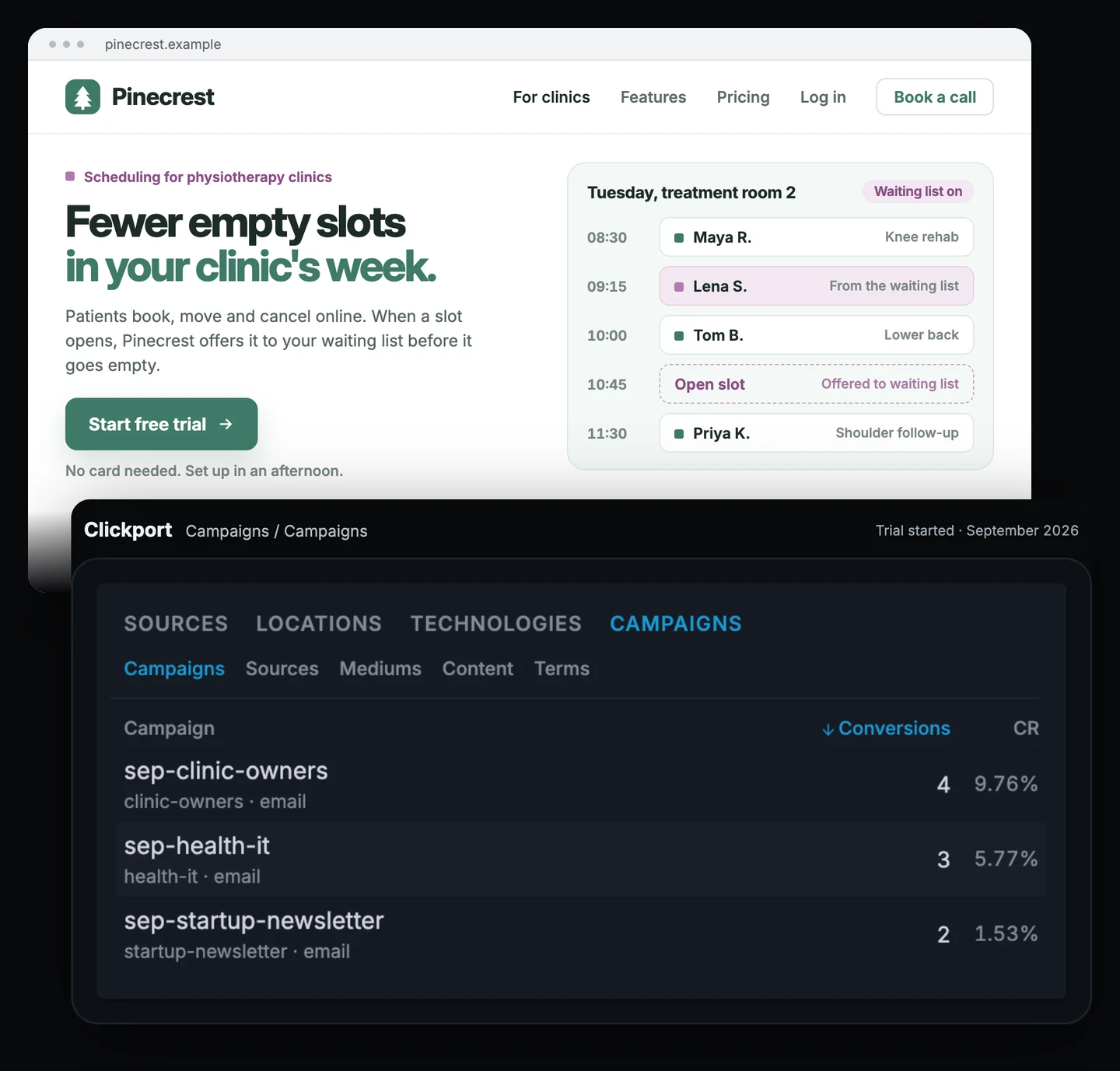Screen dimensions: 1120x1071
Task: Open the Pricing page link
Action: tap(744, 97)
